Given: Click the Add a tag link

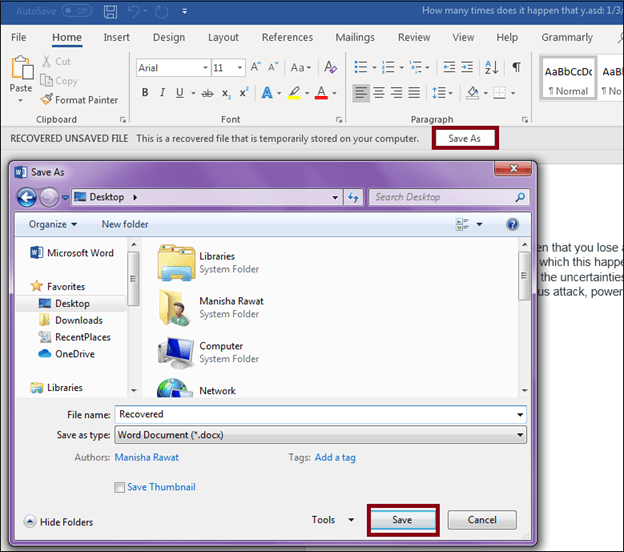Looking at the screenshot, I should click(335, 458).
